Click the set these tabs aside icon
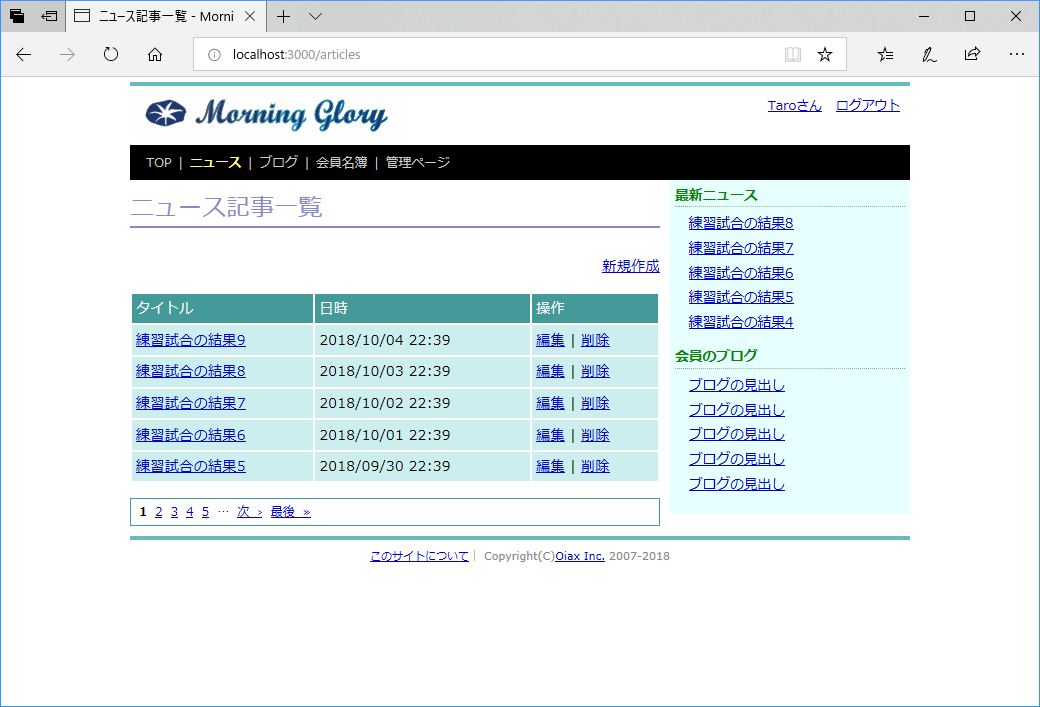This screenshot has width=1040, height=707. point(49,16)
